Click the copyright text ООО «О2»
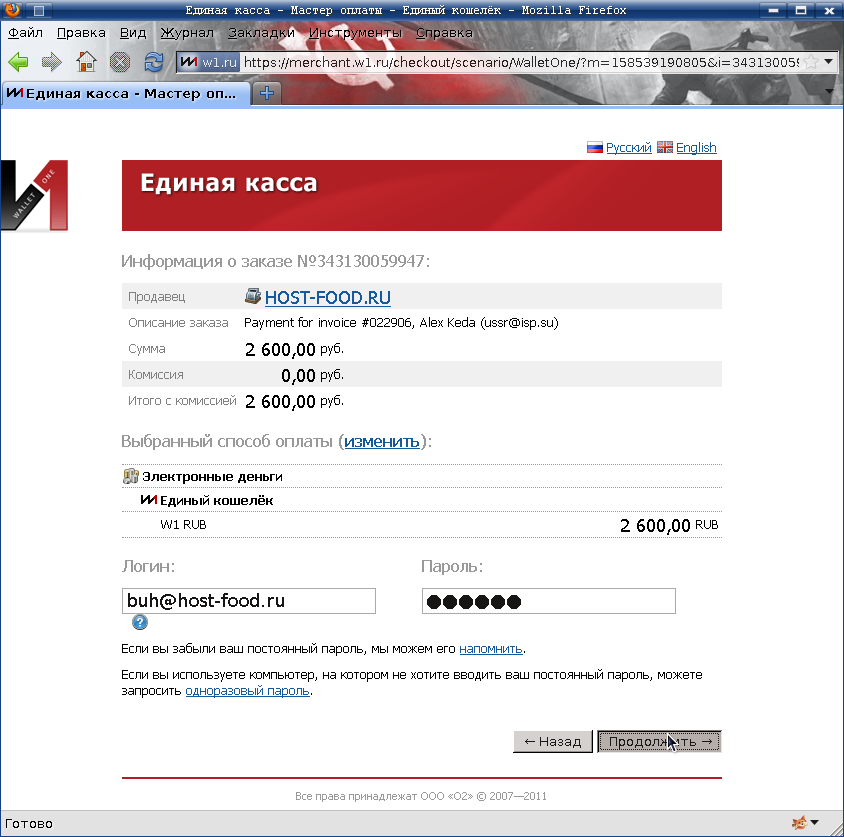 coord(421,796)
